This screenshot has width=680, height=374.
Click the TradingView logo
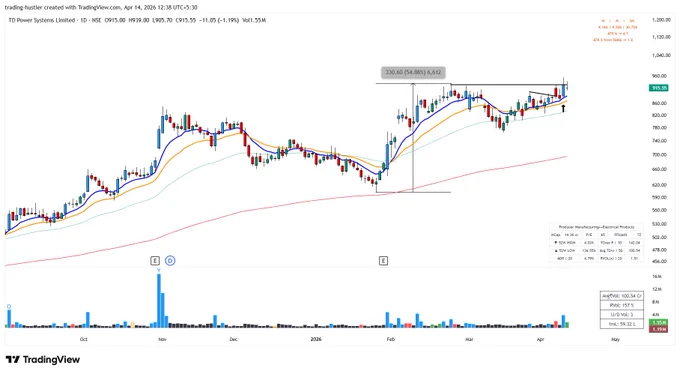click(x=43, y=360)
